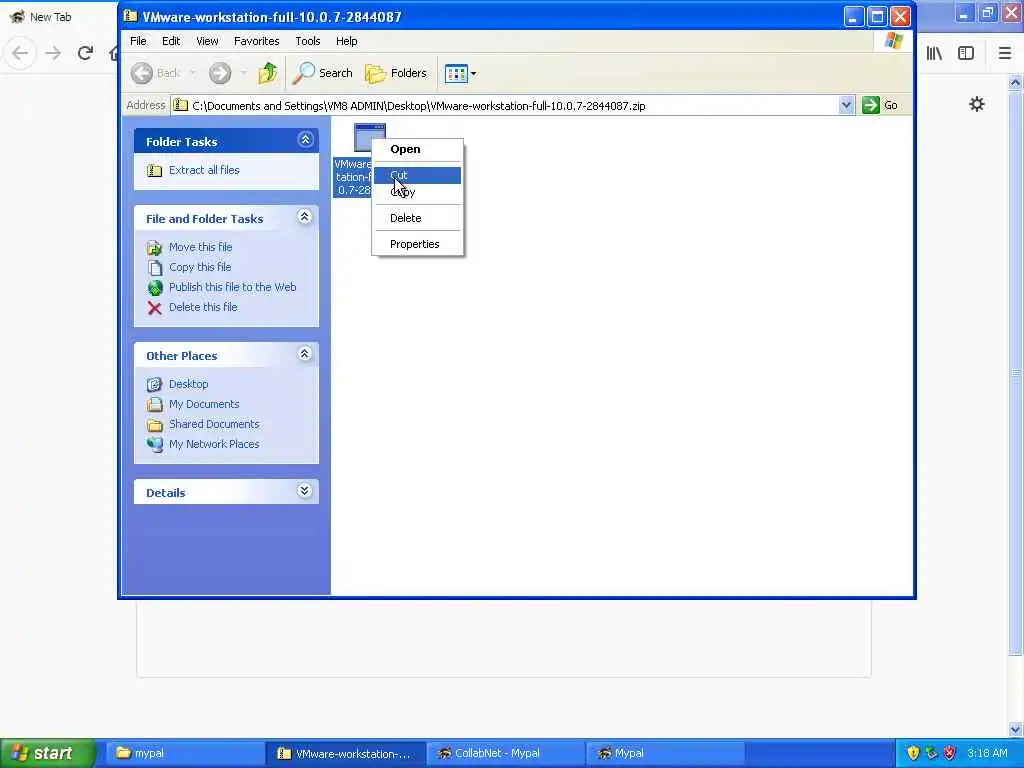Open the Search pane
This screenshot has width=1024, height=768.
coord(323,73)
